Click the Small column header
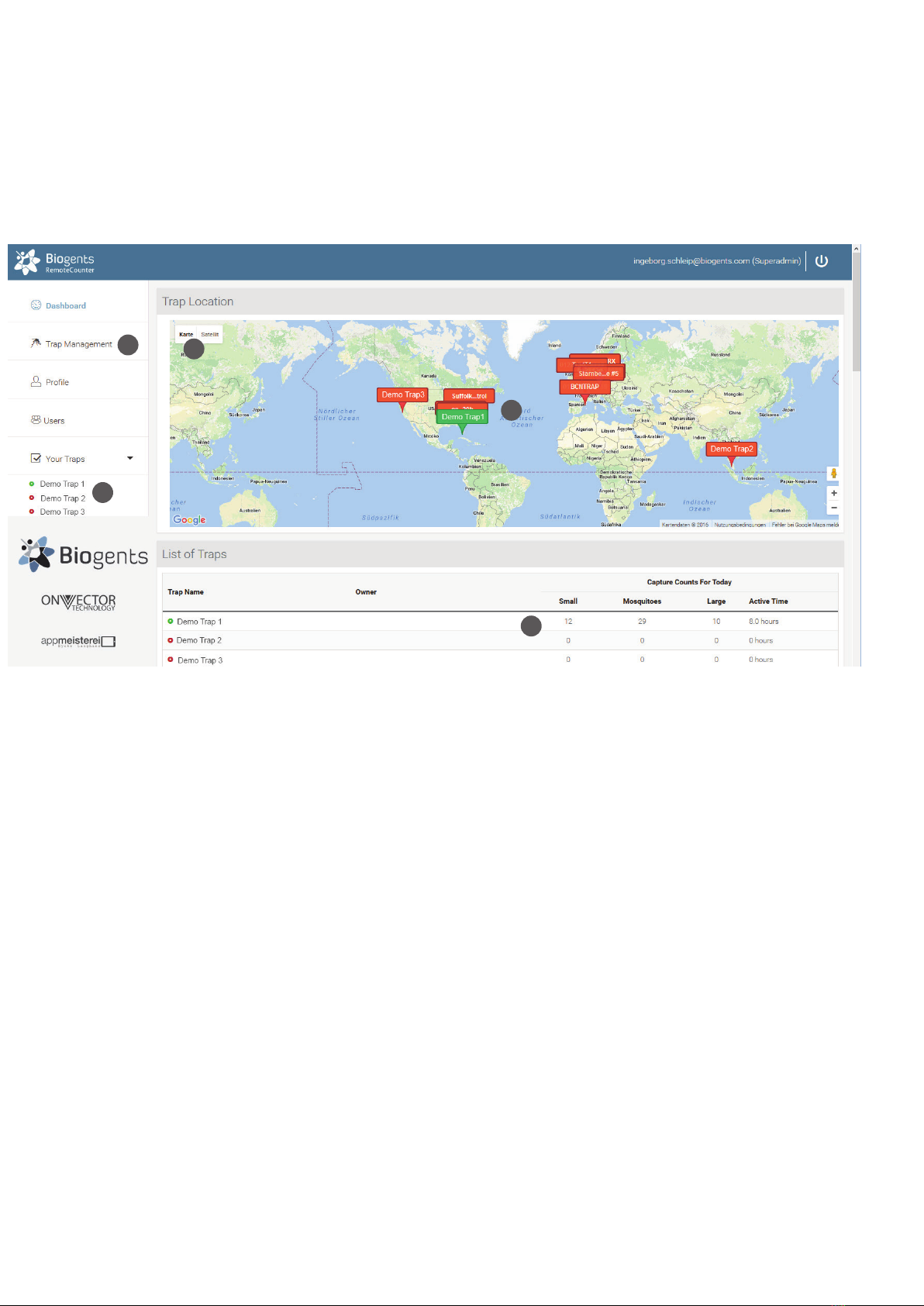Screen dimensions: 924x1306 pos(568,601)
